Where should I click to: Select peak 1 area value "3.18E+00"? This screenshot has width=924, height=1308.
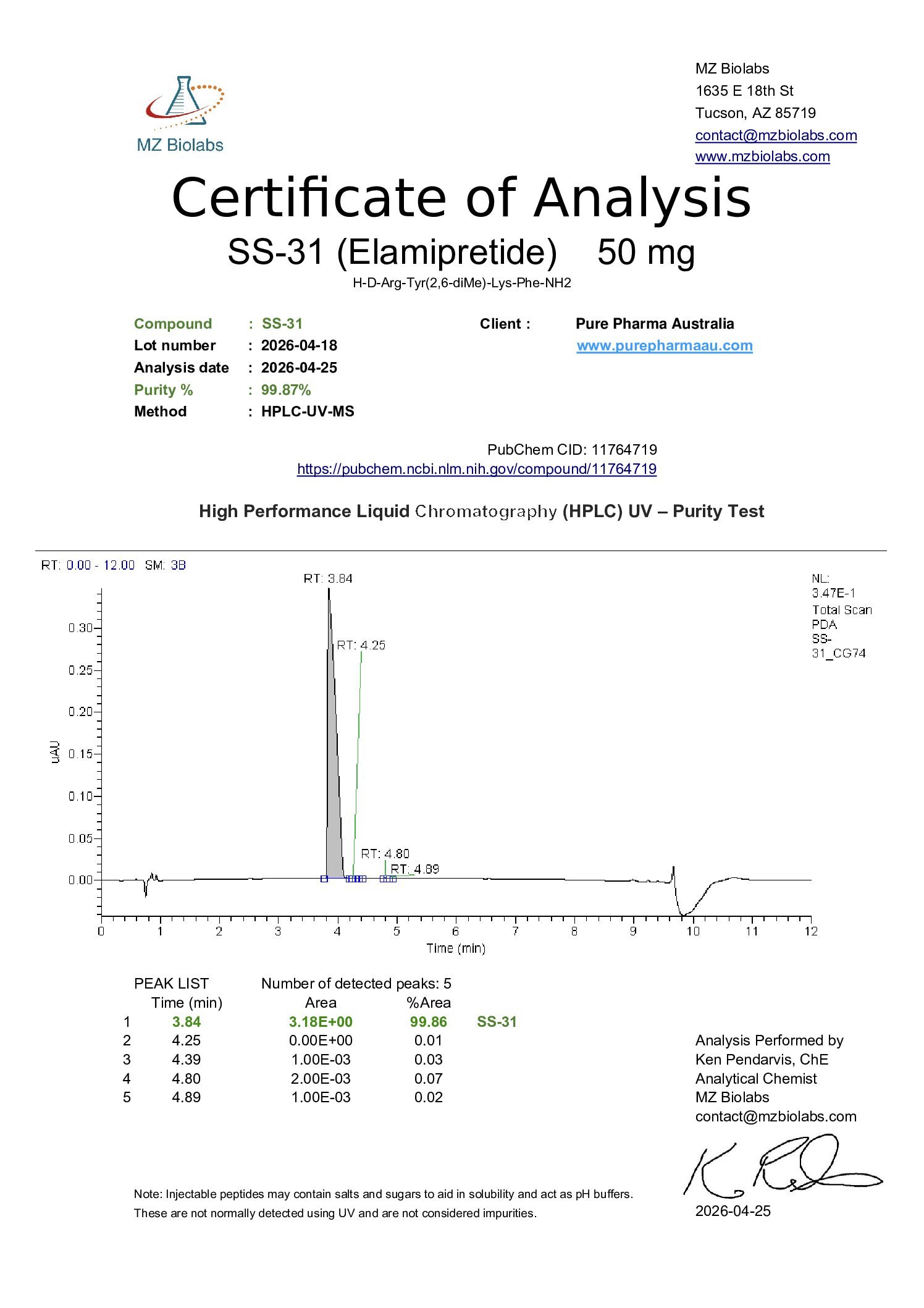[x=321, y=1022]
